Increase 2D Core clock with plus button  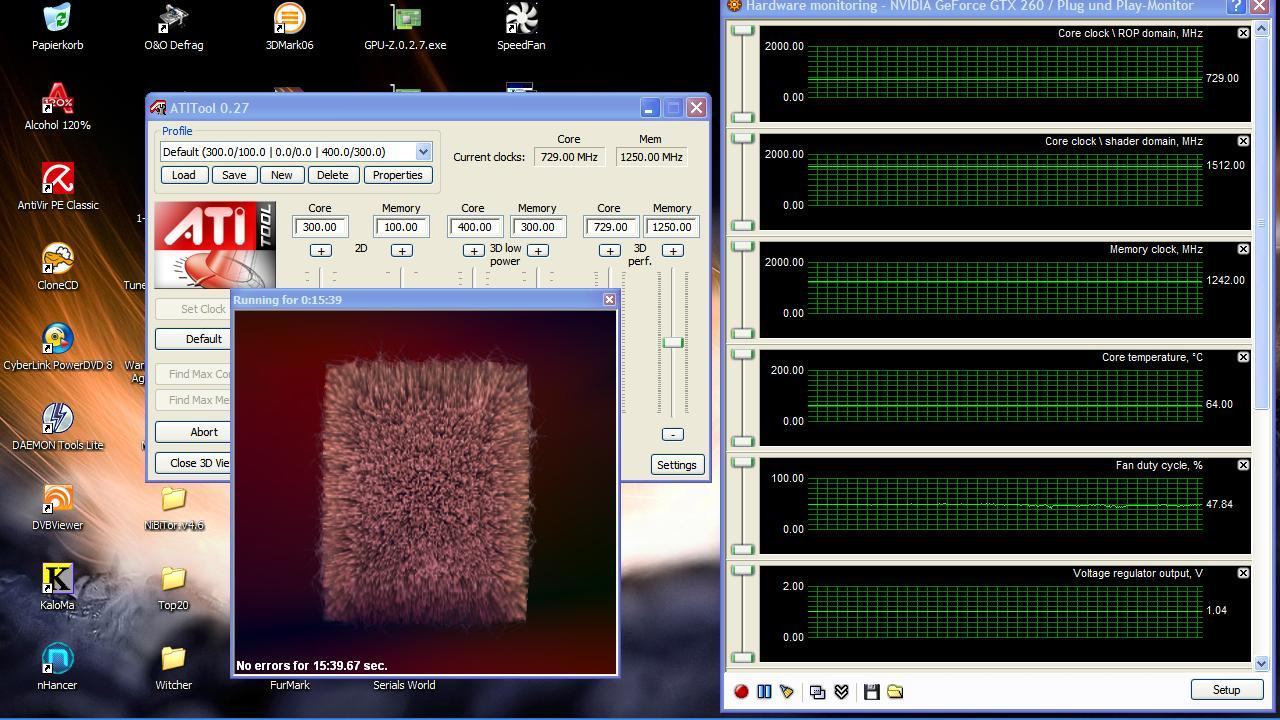tap(320, 251)
